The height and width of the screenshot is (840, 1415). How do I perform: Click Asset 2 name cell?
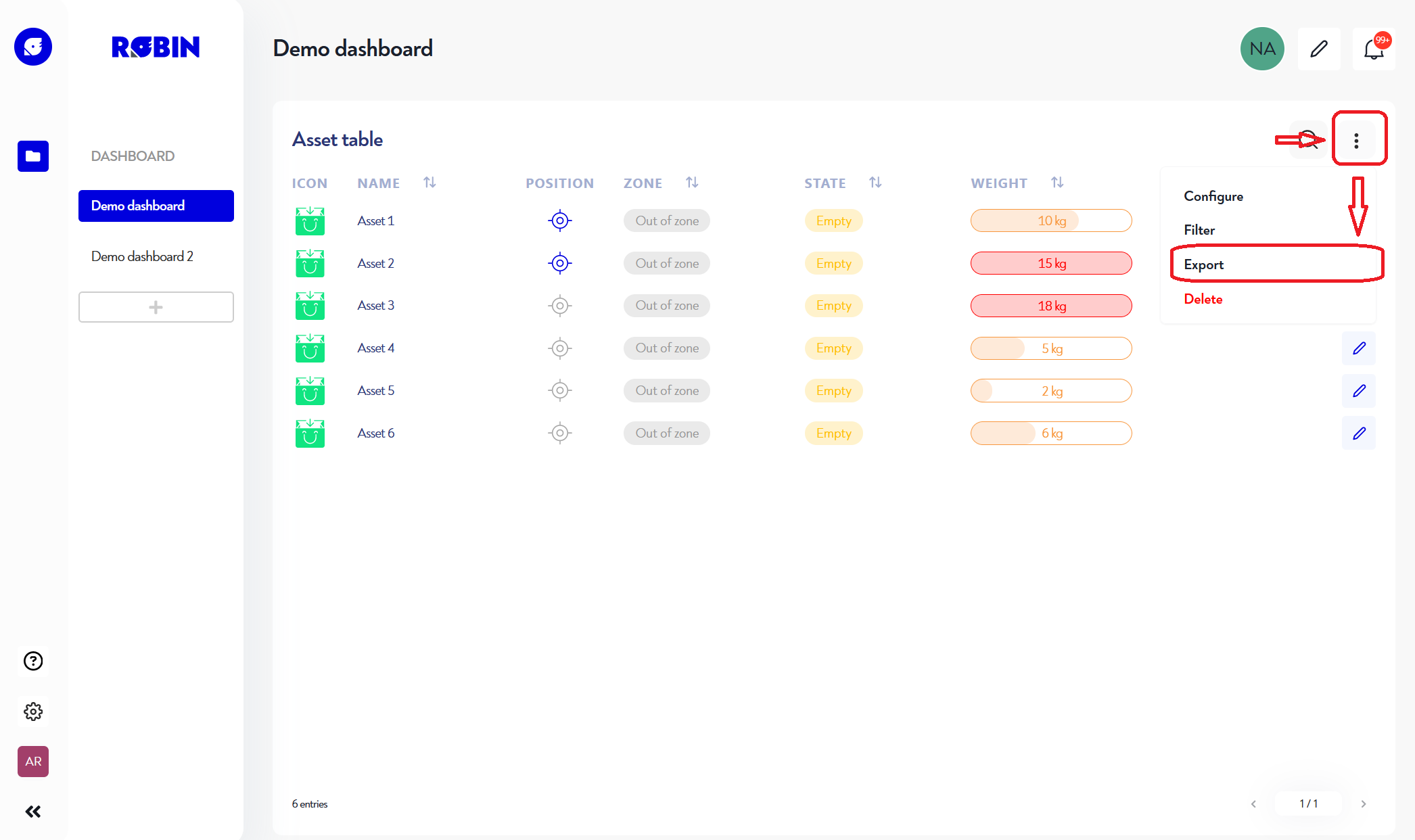point(375,263)
